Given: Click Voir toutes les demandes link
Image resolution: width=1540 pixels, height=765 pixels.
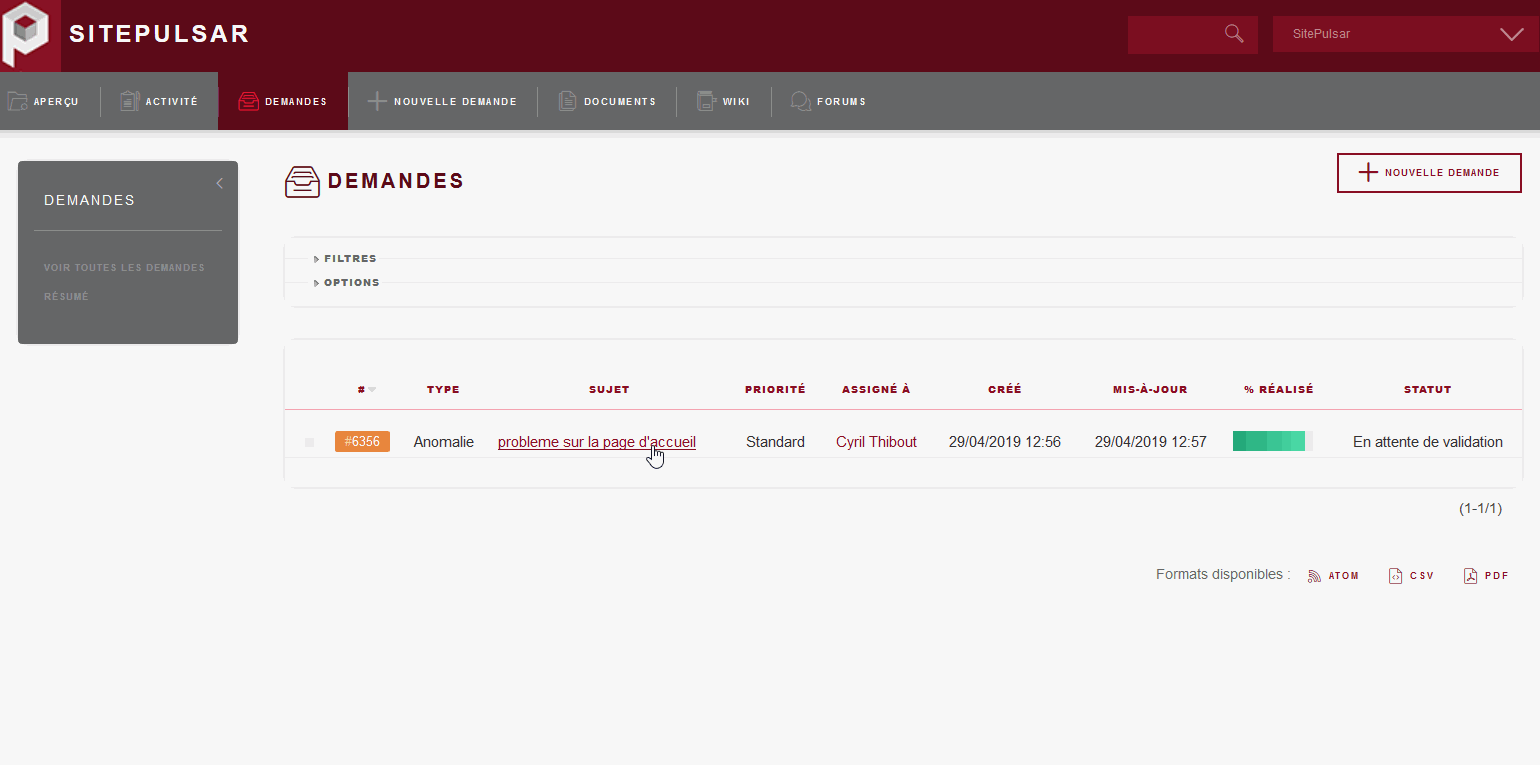Looking at the screenshot, I should click(x=124, y=268).
